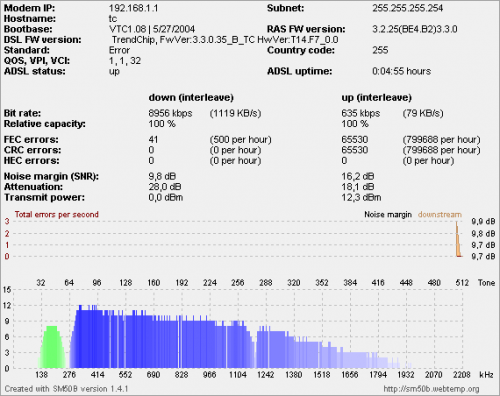500x396 pixels.
Task: Select upstream FEC errors value 65530
Action: click(355, 139)
